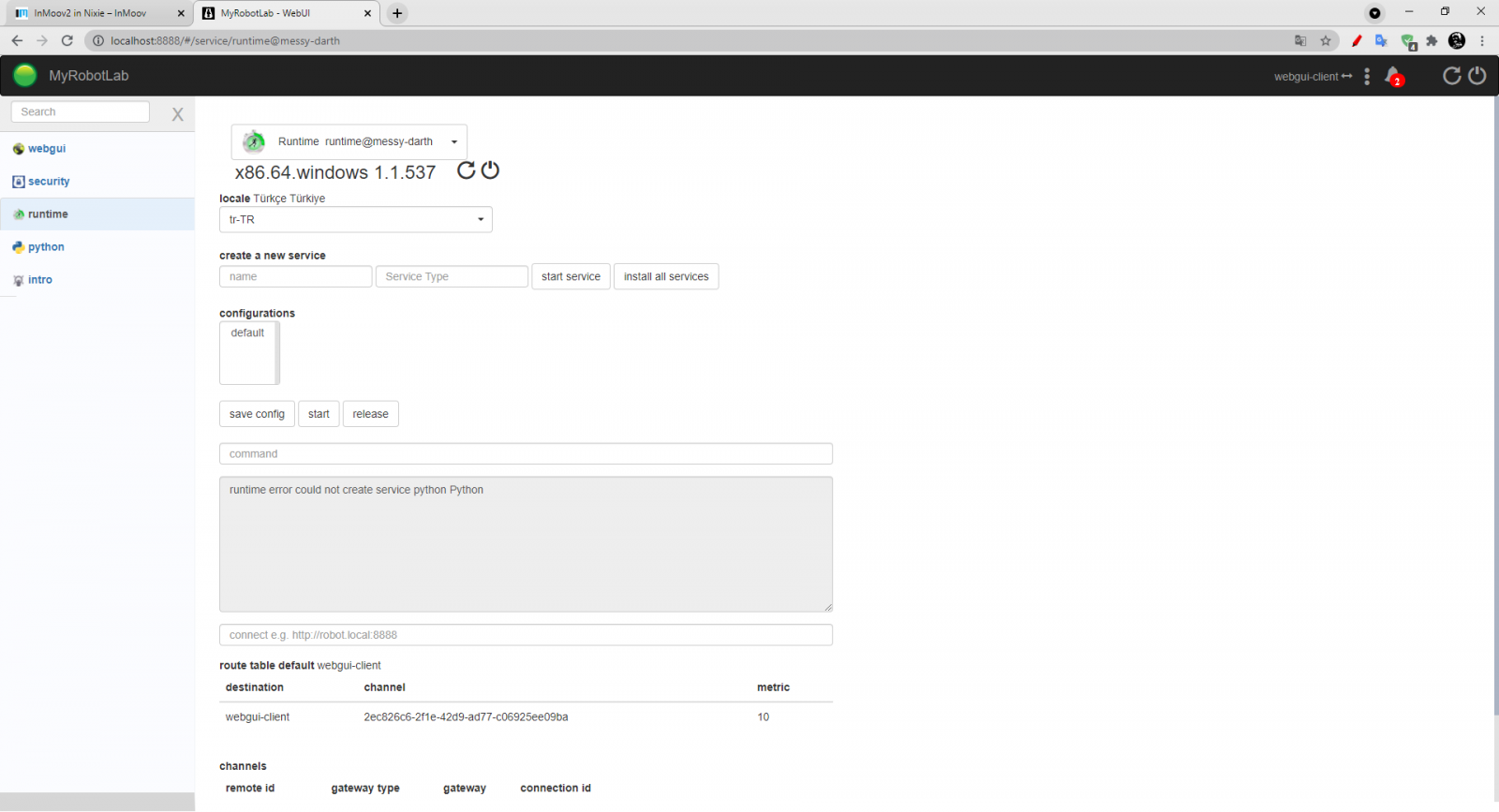Click the new service name field
Image resolution: width=1499 pixels, height=812 pixels.
coord(295,276)
